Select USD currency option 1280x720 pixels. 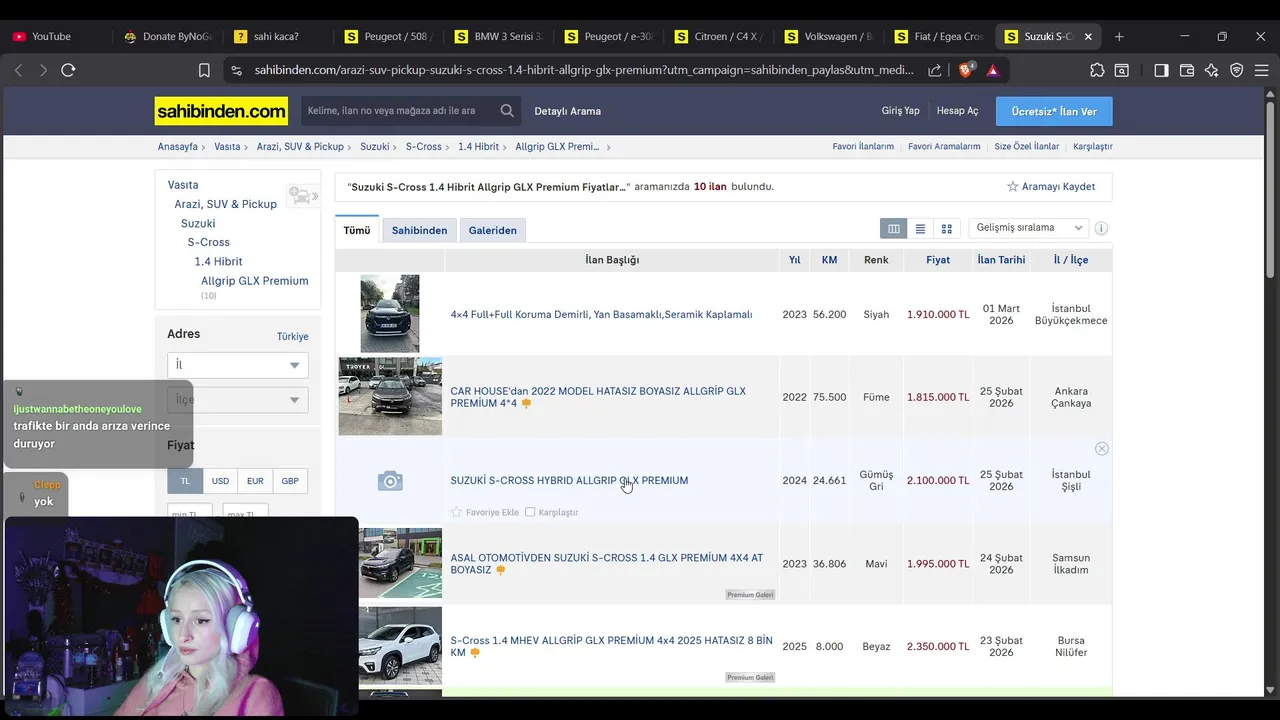220,481
